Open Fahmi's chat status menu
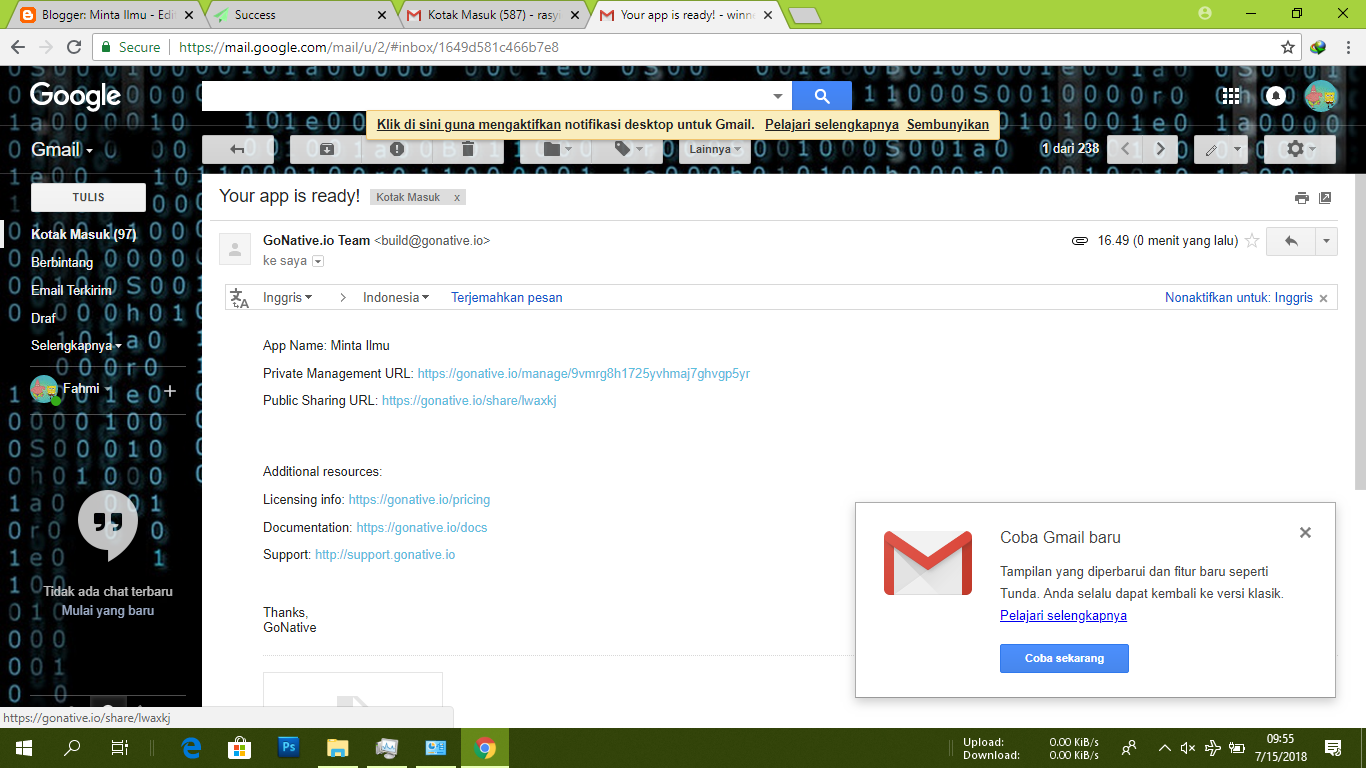Viewport: 1366px width, 768px height. (87, 388)
